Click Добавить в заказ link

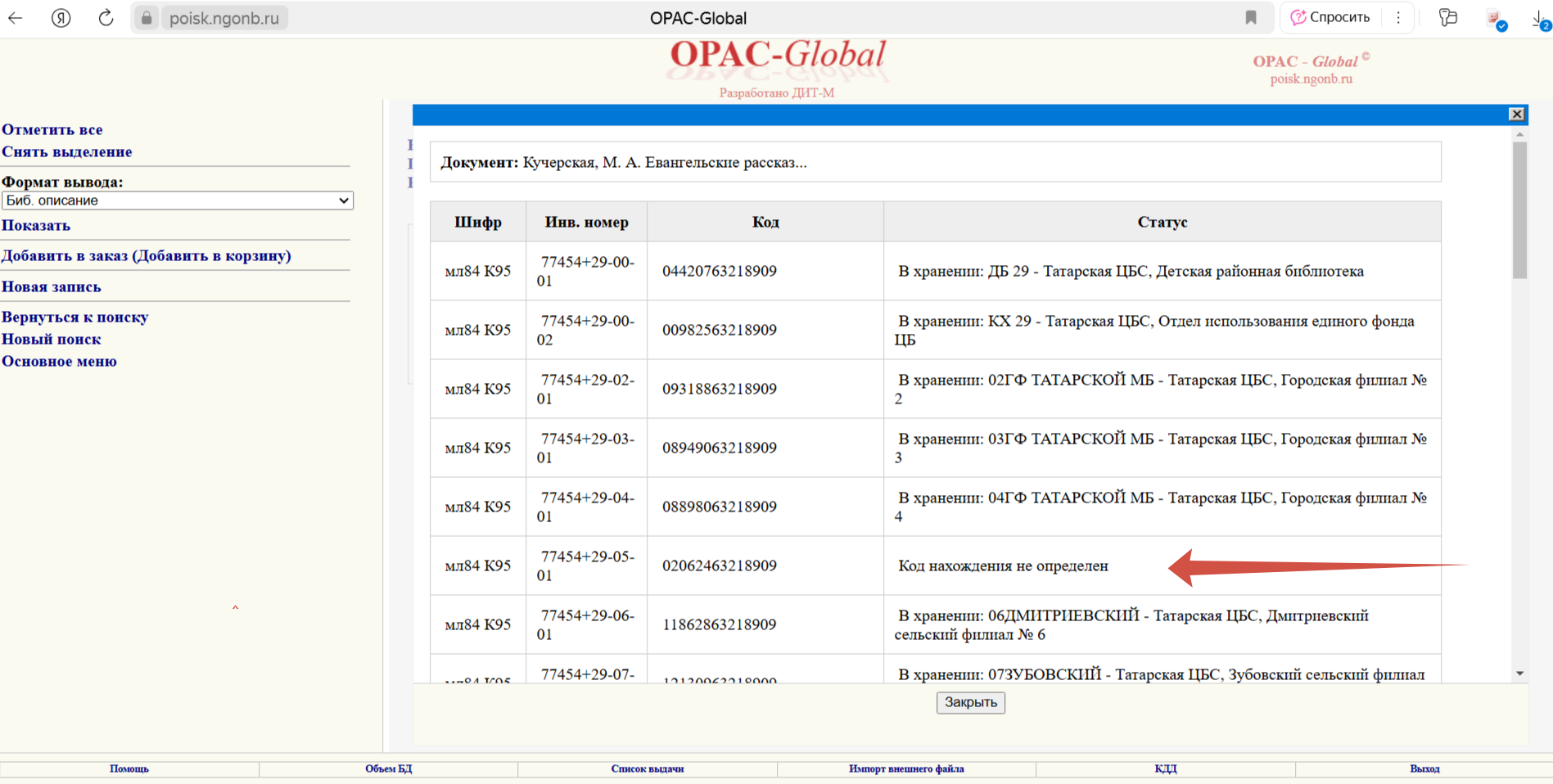point(147,255)
